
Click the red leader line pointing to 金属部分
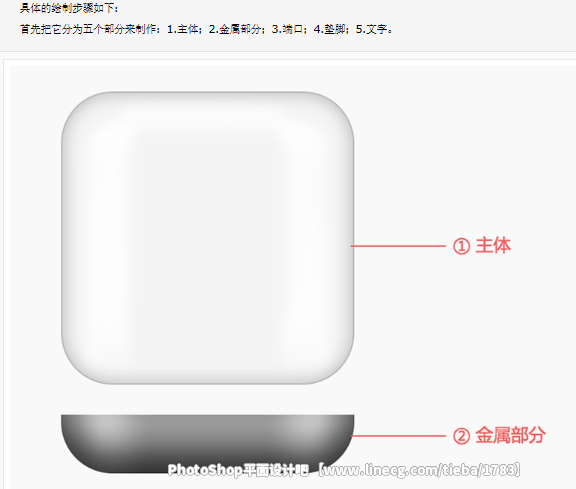[x=398, y=436]
